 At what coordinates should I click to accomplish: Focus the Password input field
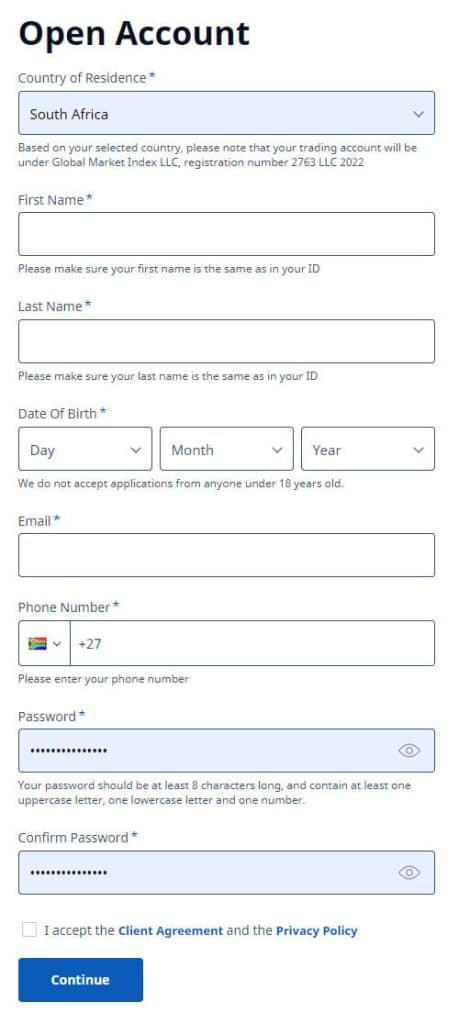[227, 750]
